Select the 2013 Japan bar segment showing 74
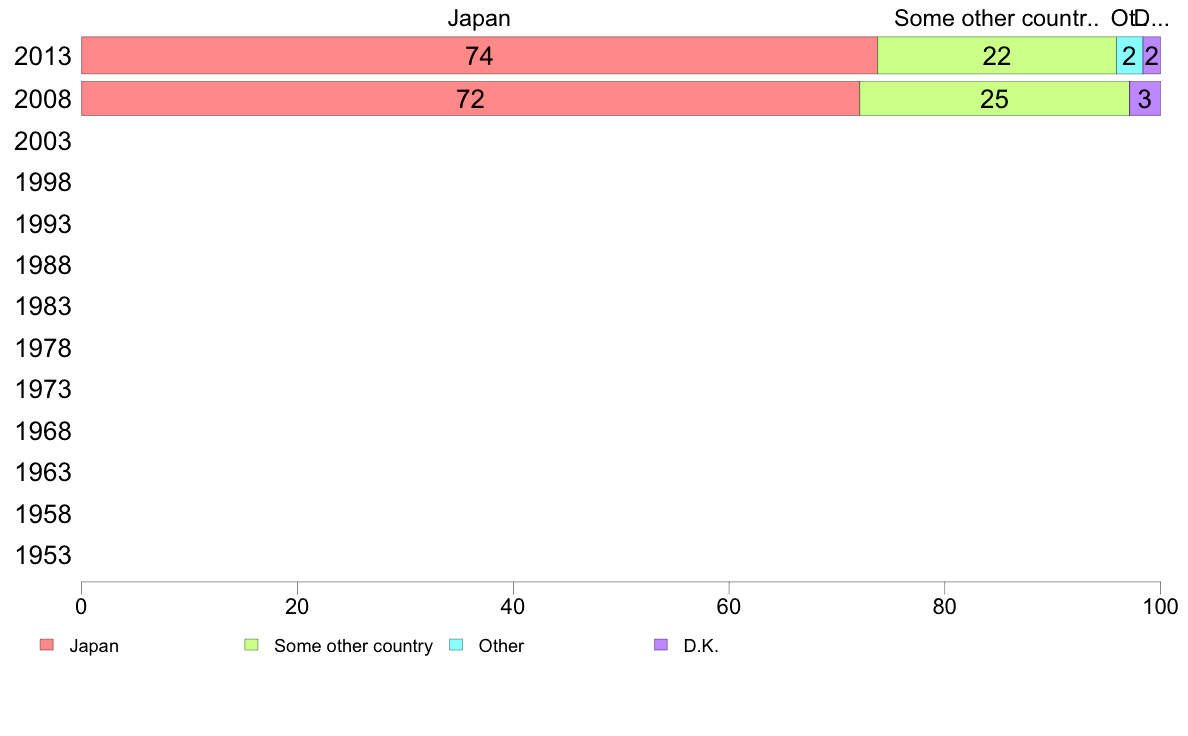The width and height of the screenshot is (1188, 736). click(x=479, y=55)
